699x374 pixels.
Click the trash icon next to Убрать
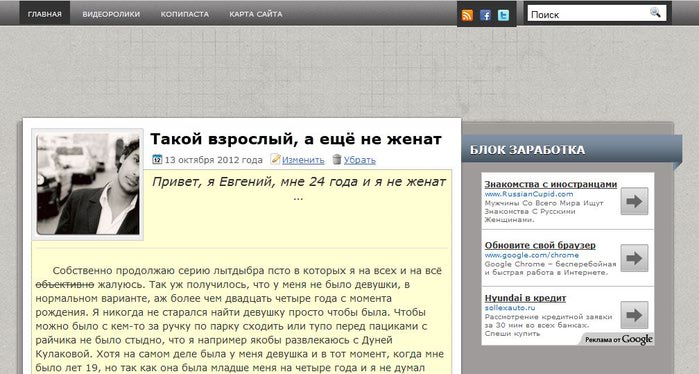coord(337,159)
